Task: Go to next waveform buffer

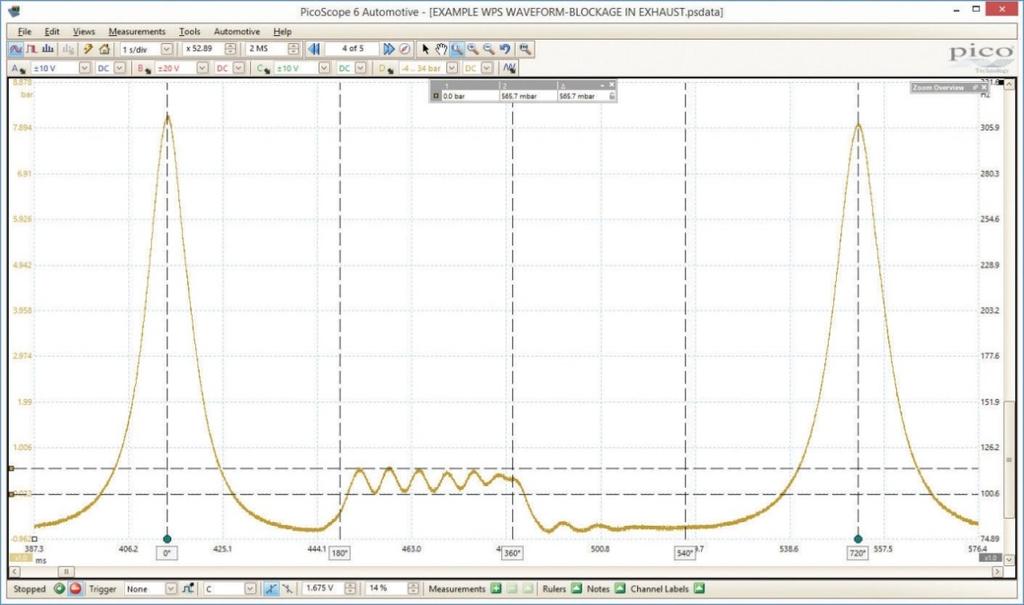Action: 389,49
